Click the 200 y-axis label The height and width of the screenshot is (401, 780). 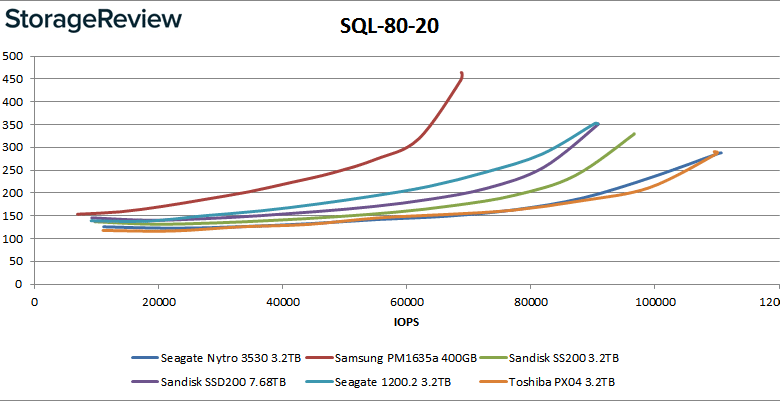click(x=12, y=193)
